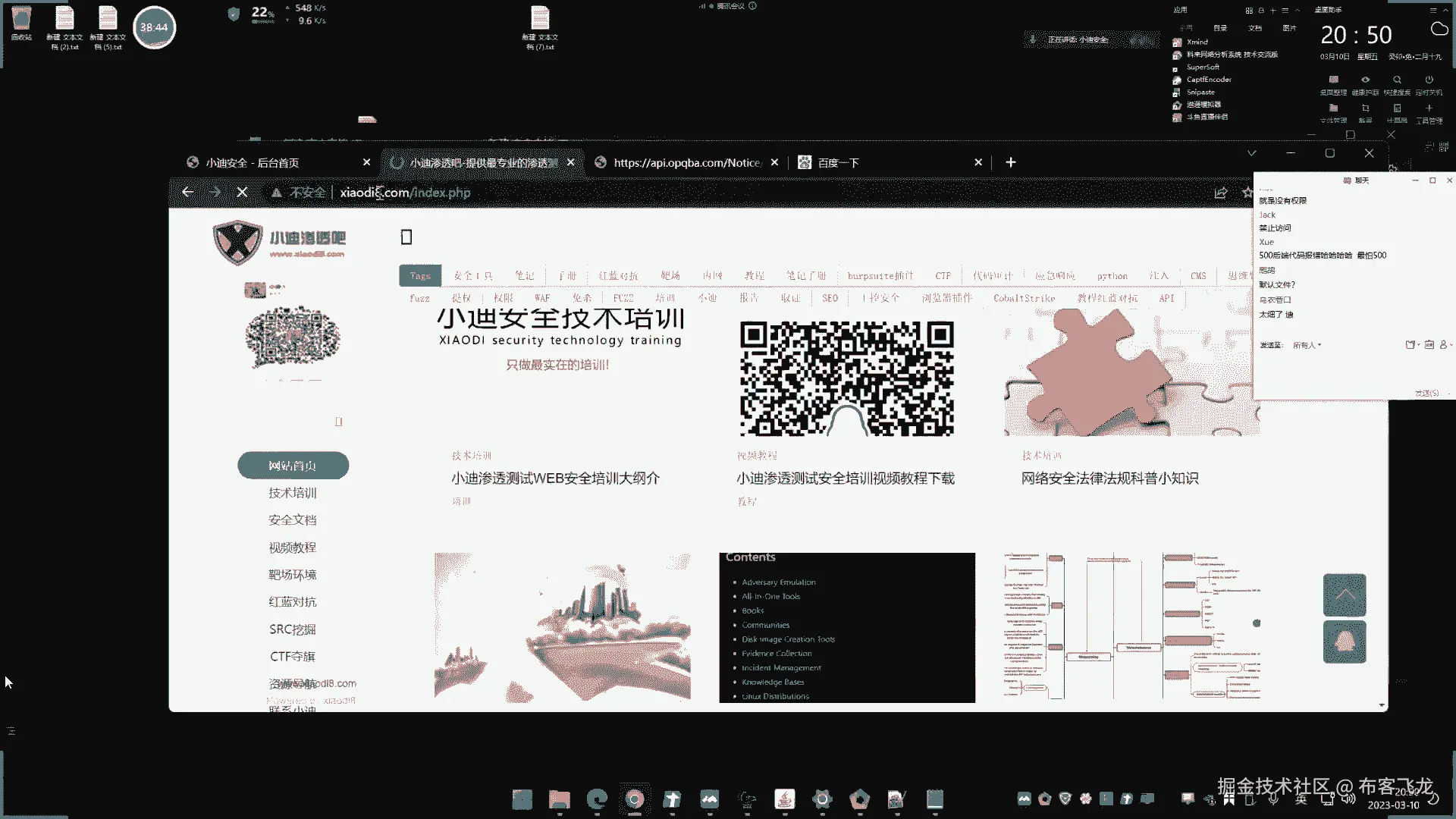The width and height of the screenshot is (1456, 819).
Task: Go back to the previous page
Action: 187,193
